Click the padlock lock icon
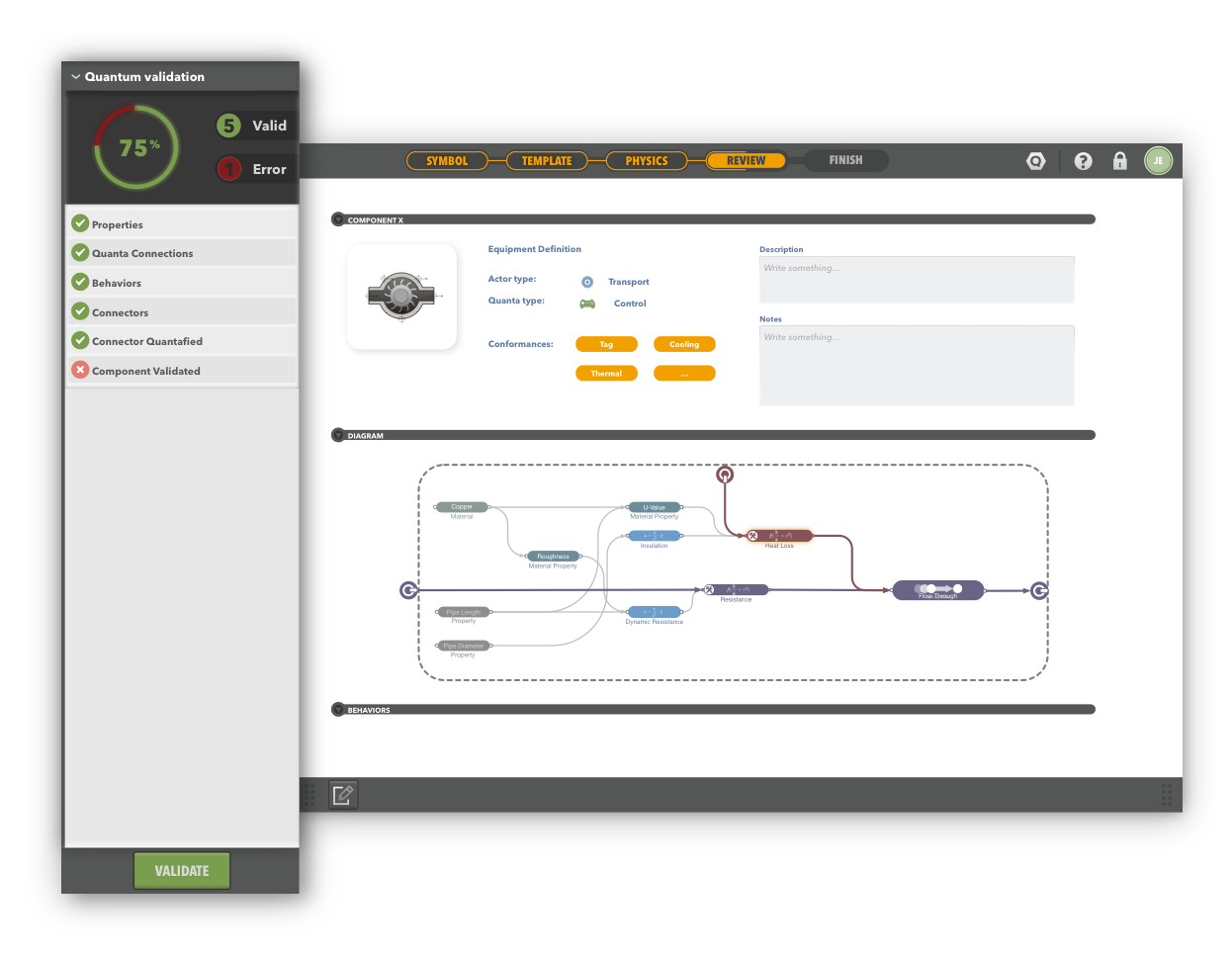The height and width of the screenshot is (957, 1232). pos(1119,161)
